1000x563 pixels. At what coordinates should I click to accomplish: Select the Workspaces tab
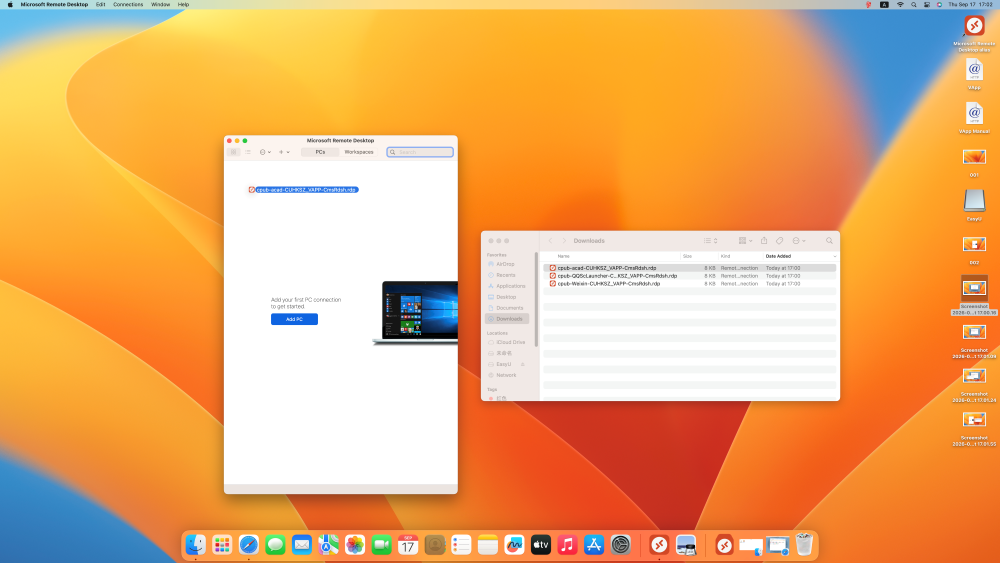(358, 152)
